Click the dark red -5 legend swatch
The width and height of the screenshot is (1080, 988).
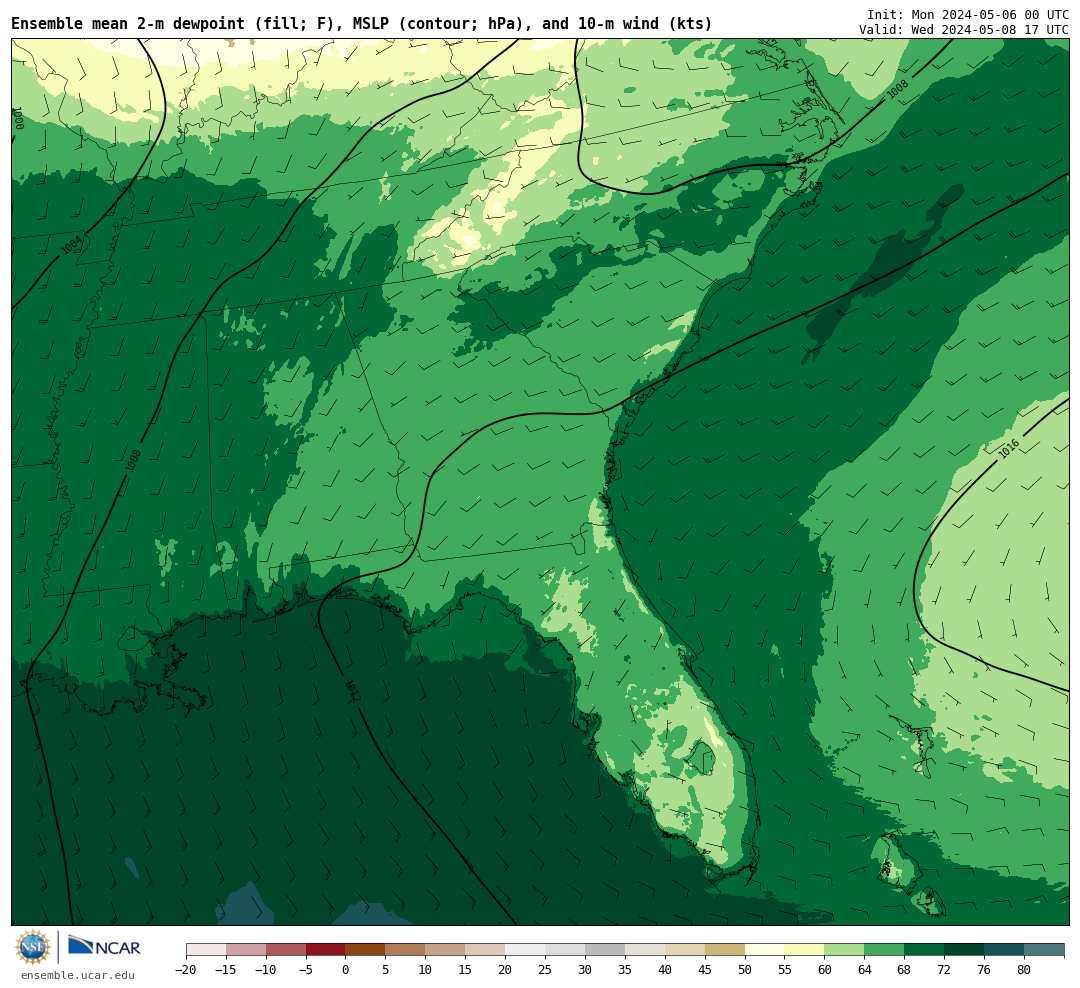coord(325,950)
